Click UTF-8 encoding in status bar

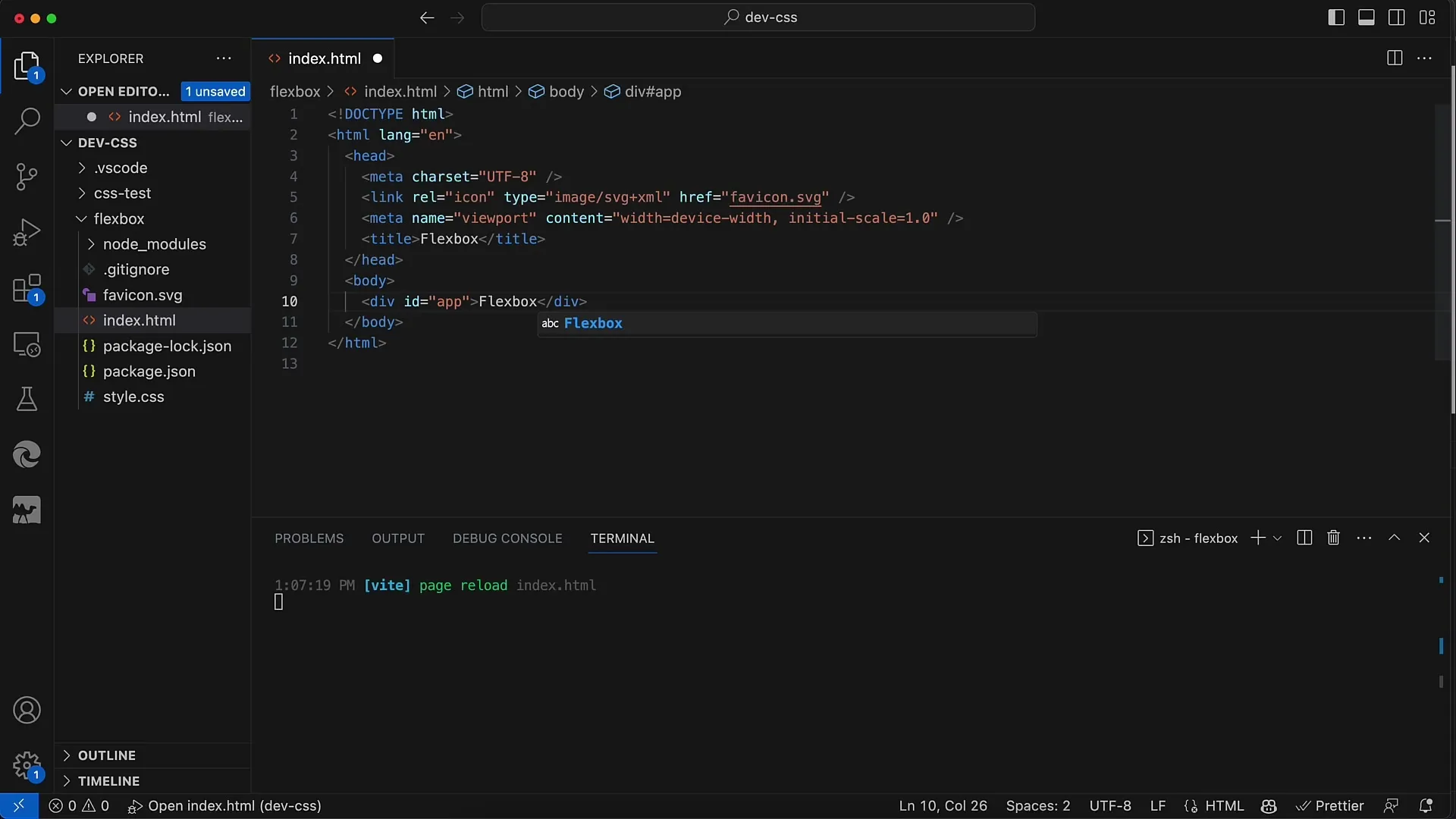(1110, 806)
